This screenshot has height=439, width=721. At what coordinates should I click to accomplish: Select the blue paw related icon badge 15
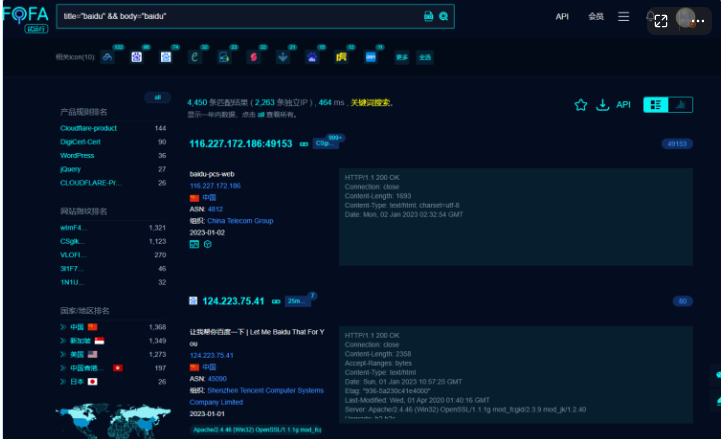coord(312,57)
